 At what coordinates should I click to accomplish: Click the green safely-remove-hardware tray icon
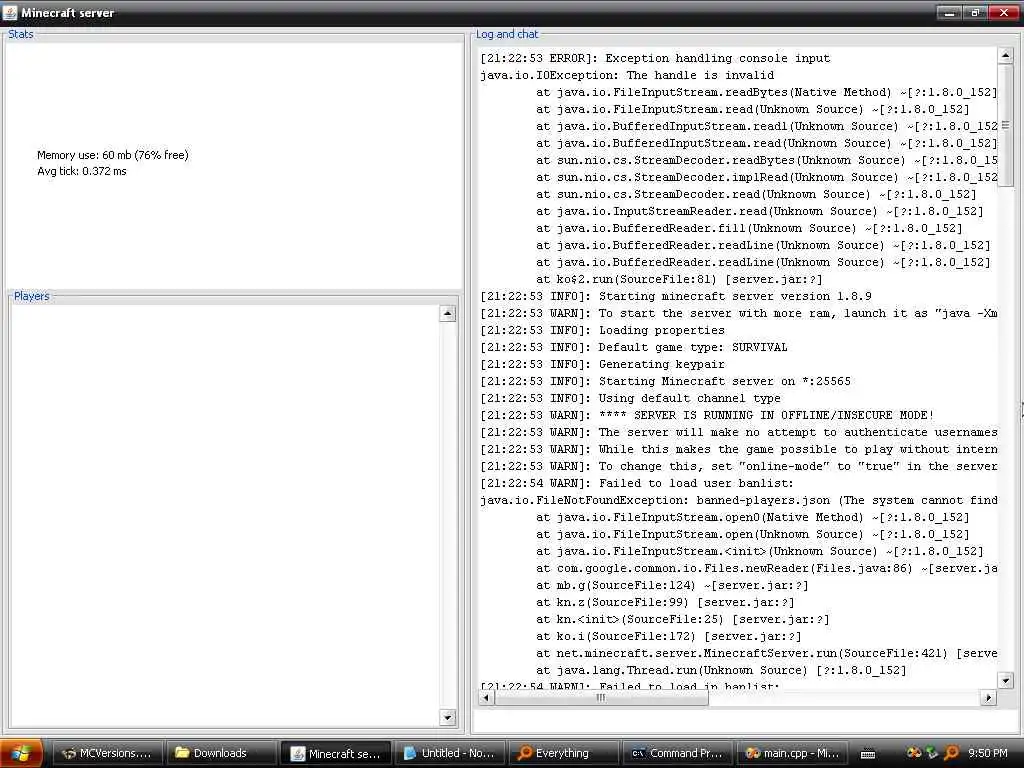[x=932, y=753]
